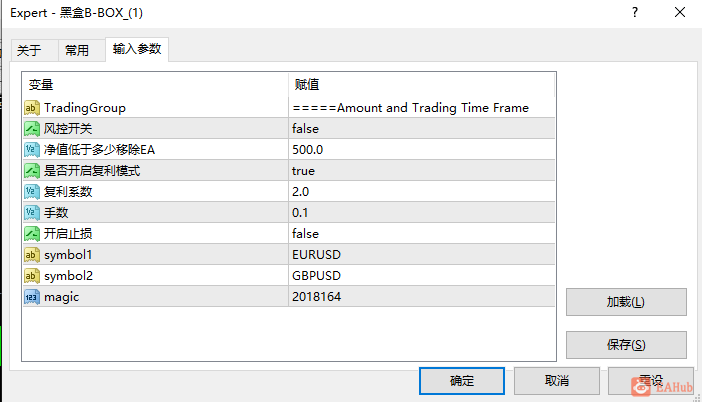Click the 手数 double type icon
Viewport: 702px width, 402px height.
(32, 213)
